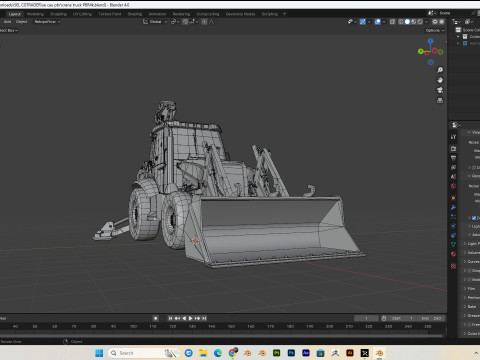This screenshot has height=360, width=480.
Task: Expand the Curves panel in properties
Action: (x=471, y=262)
